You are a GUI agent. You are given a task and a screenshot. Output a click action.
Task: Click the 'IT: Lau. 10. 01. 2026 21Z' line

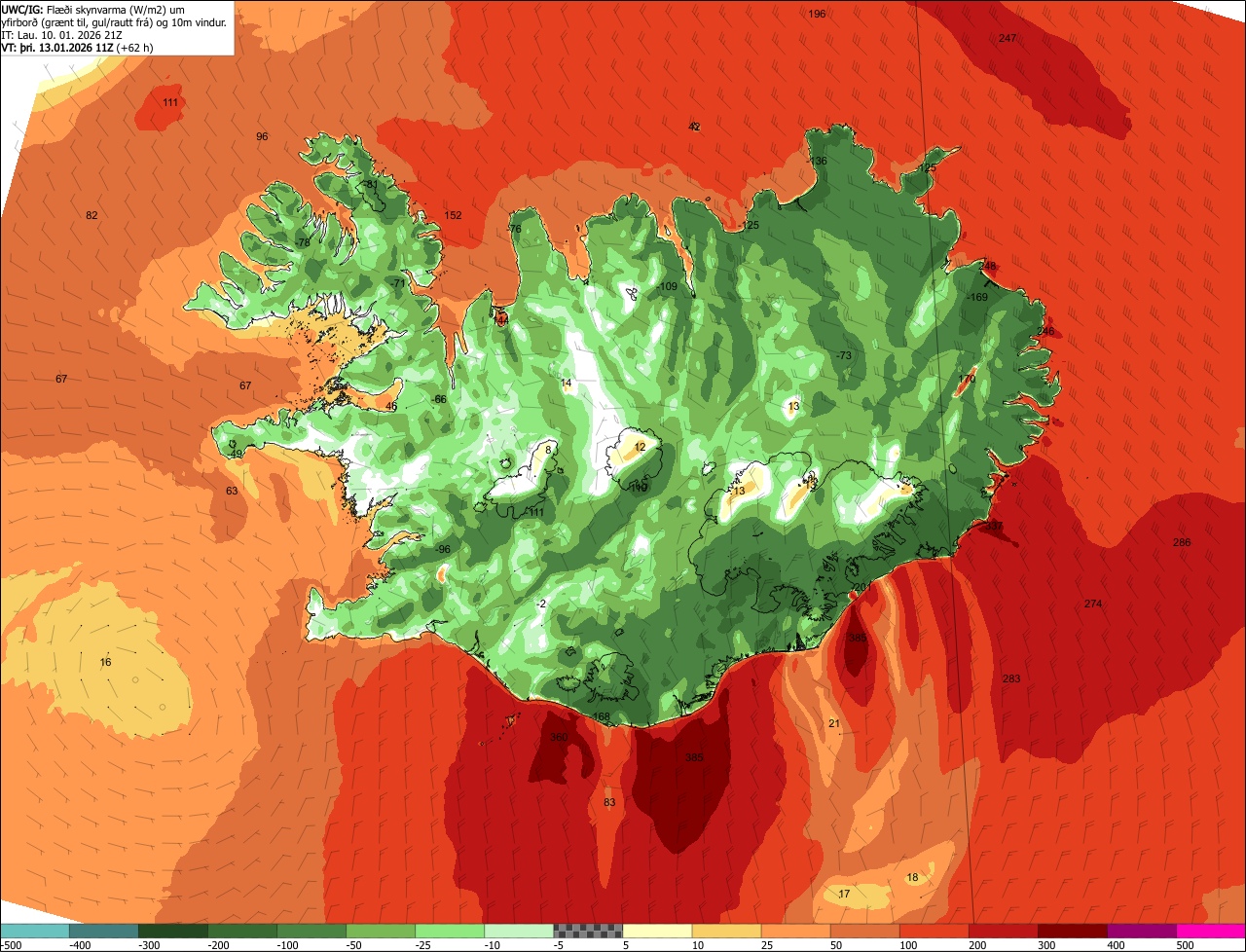pos(61,34)
